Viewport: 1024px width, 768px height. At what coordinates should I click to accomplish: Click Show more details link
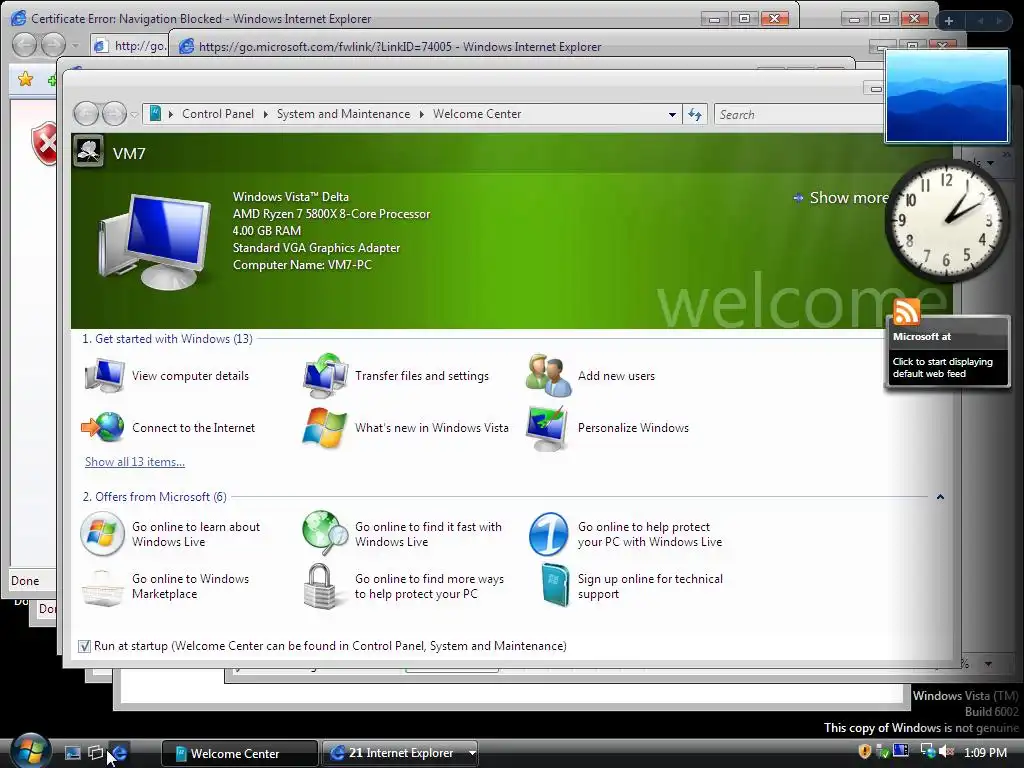[841, 198]
